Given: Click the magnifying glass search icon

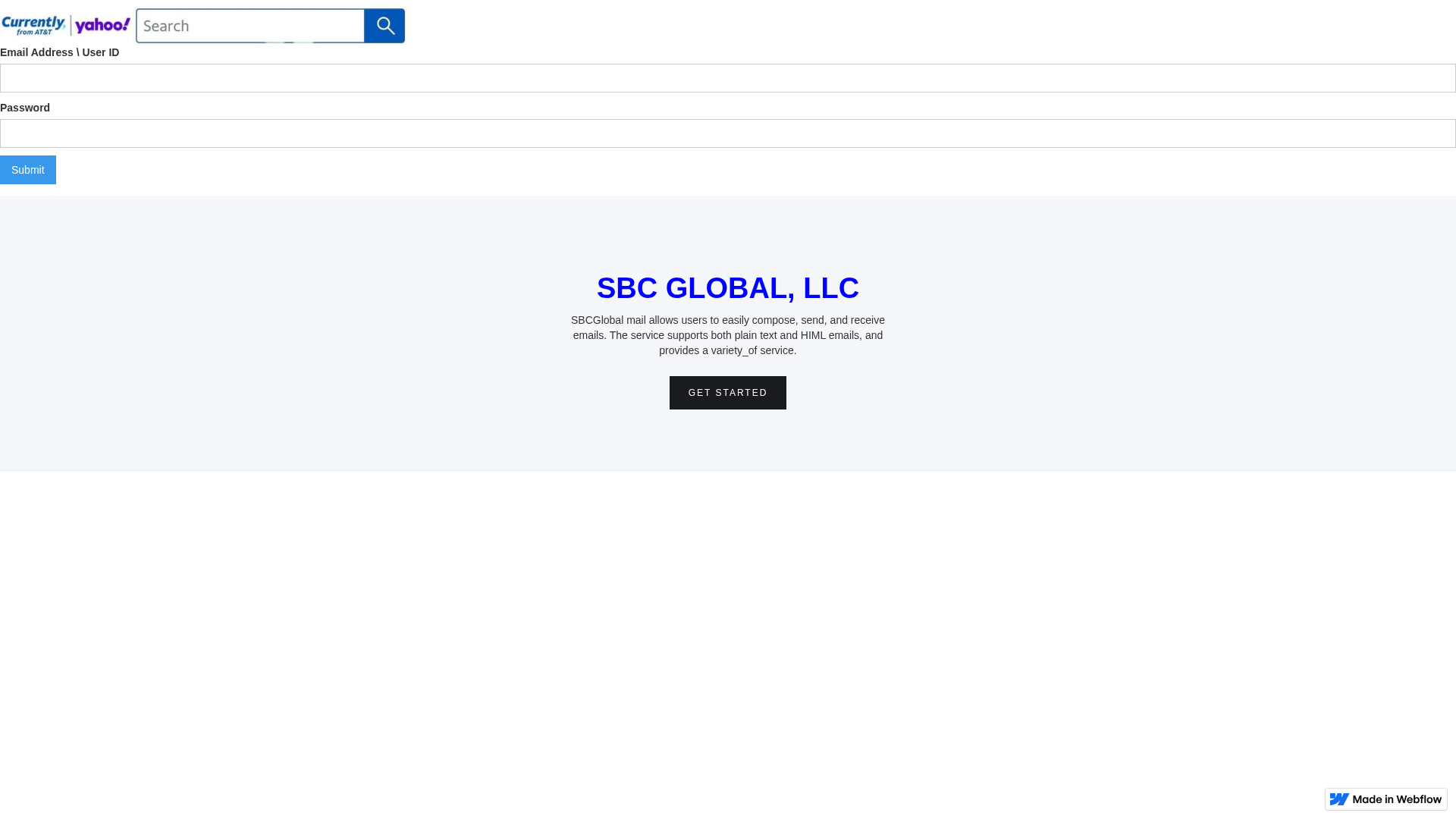Looking at the screenshot, I should coord(384,26).
